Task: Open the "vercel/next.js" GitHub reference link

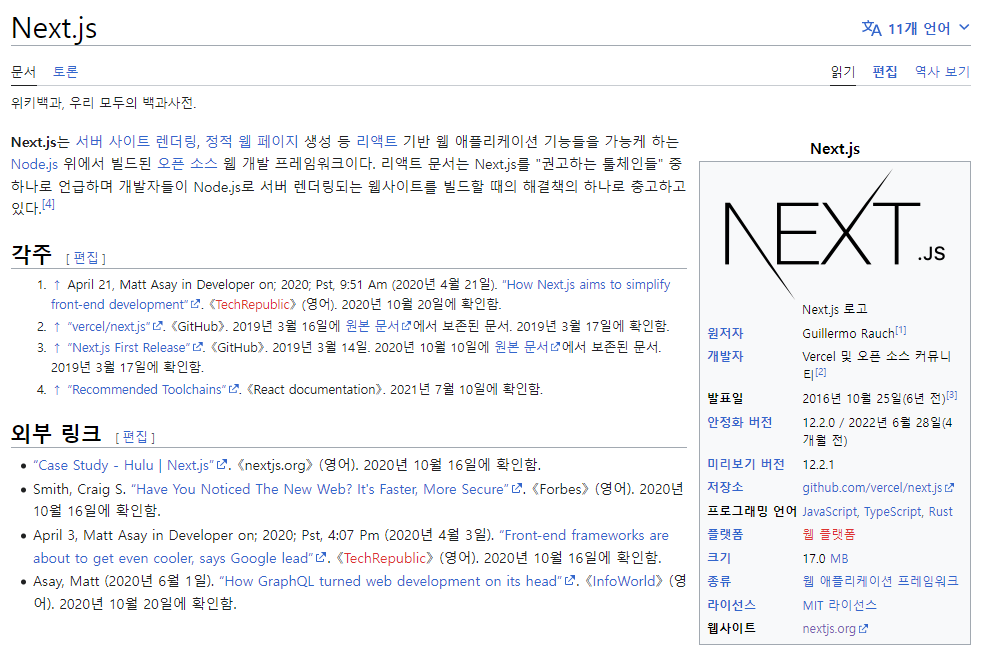Action: click(x=115, y=326)
